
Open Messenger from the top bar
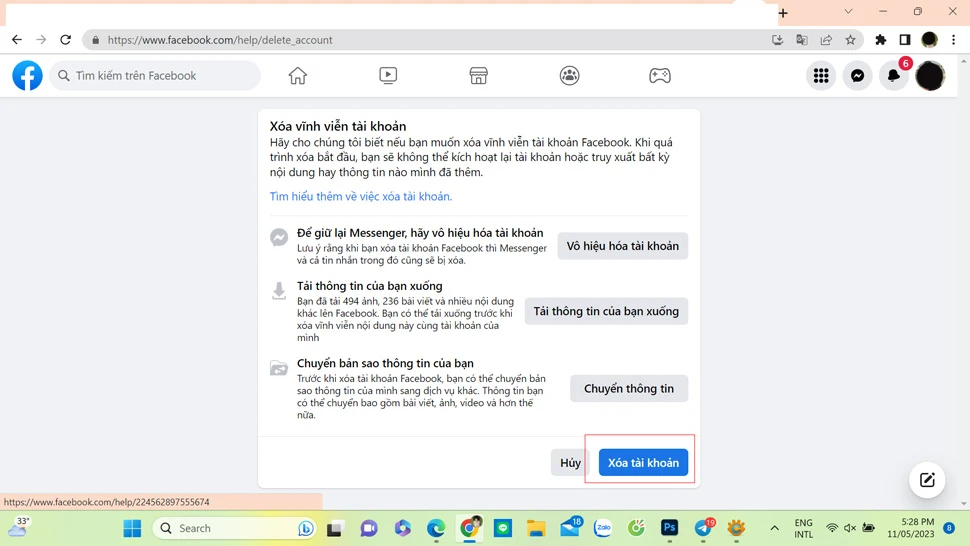point(857,75)
